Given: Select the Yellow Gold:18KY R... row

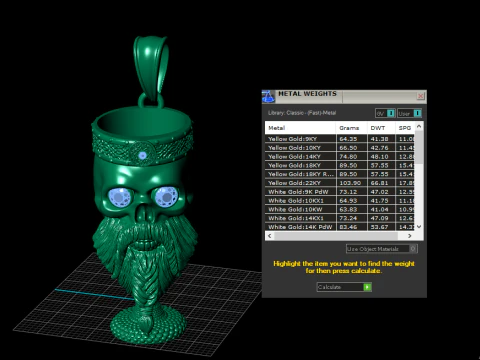Looking at the screenshot, I should 340,174.
